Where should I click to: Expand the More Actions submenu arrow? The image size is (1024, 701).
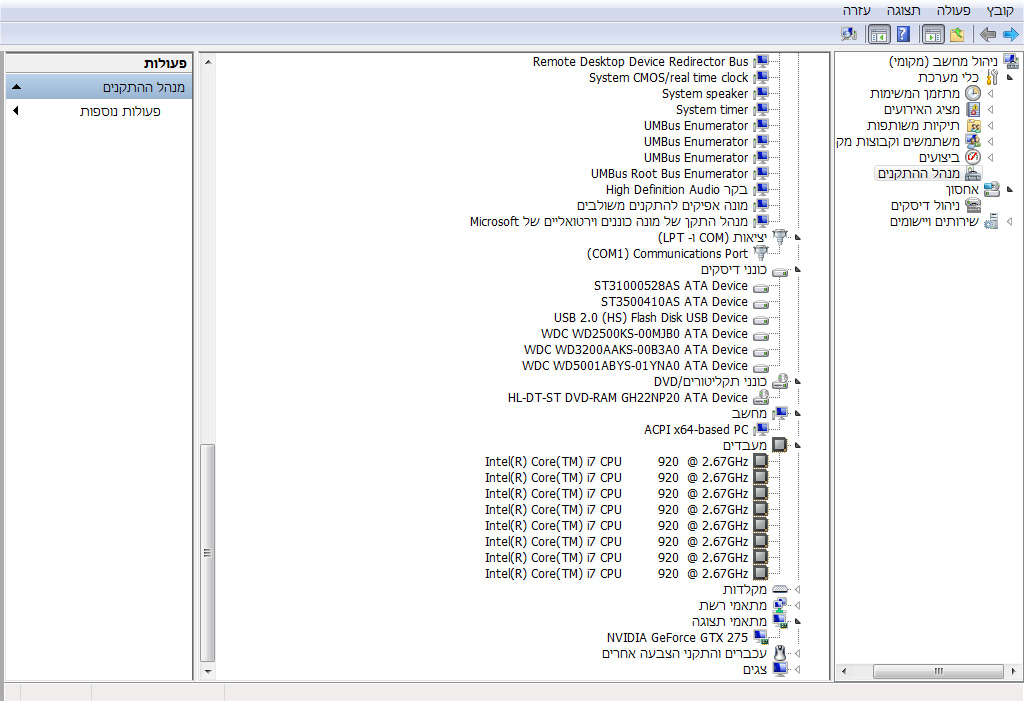pyautogui.click(x=16, y=111)
